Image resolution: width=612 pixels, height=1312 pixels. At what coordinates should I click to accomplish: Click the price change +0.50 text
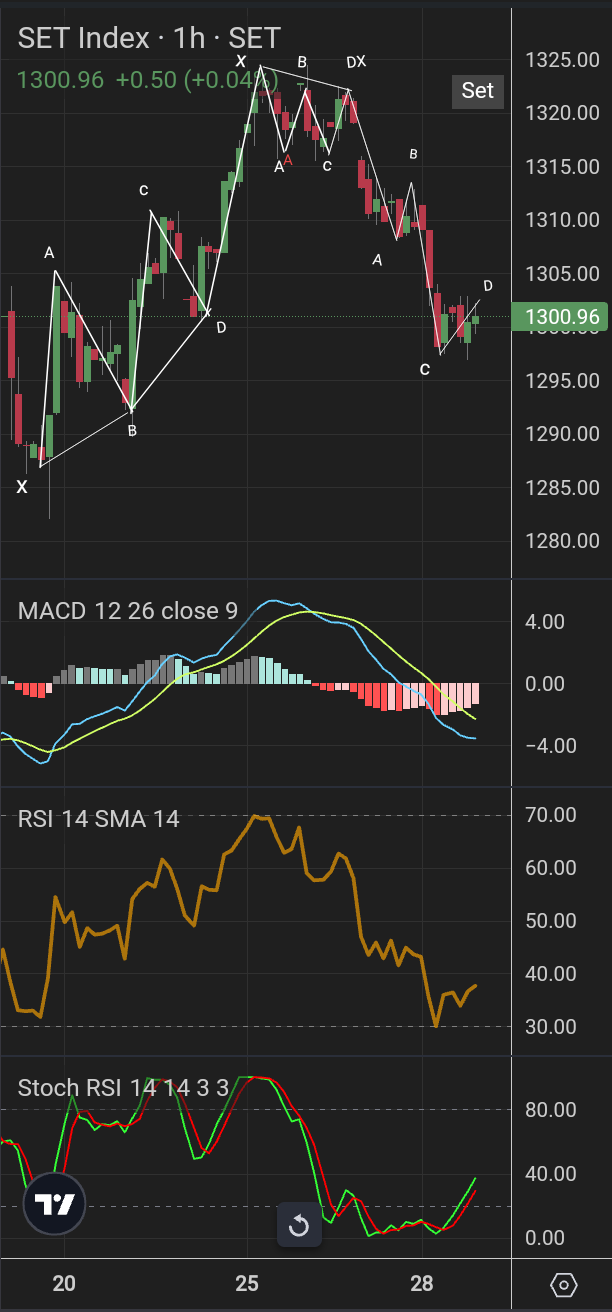(x=146, y=79)
